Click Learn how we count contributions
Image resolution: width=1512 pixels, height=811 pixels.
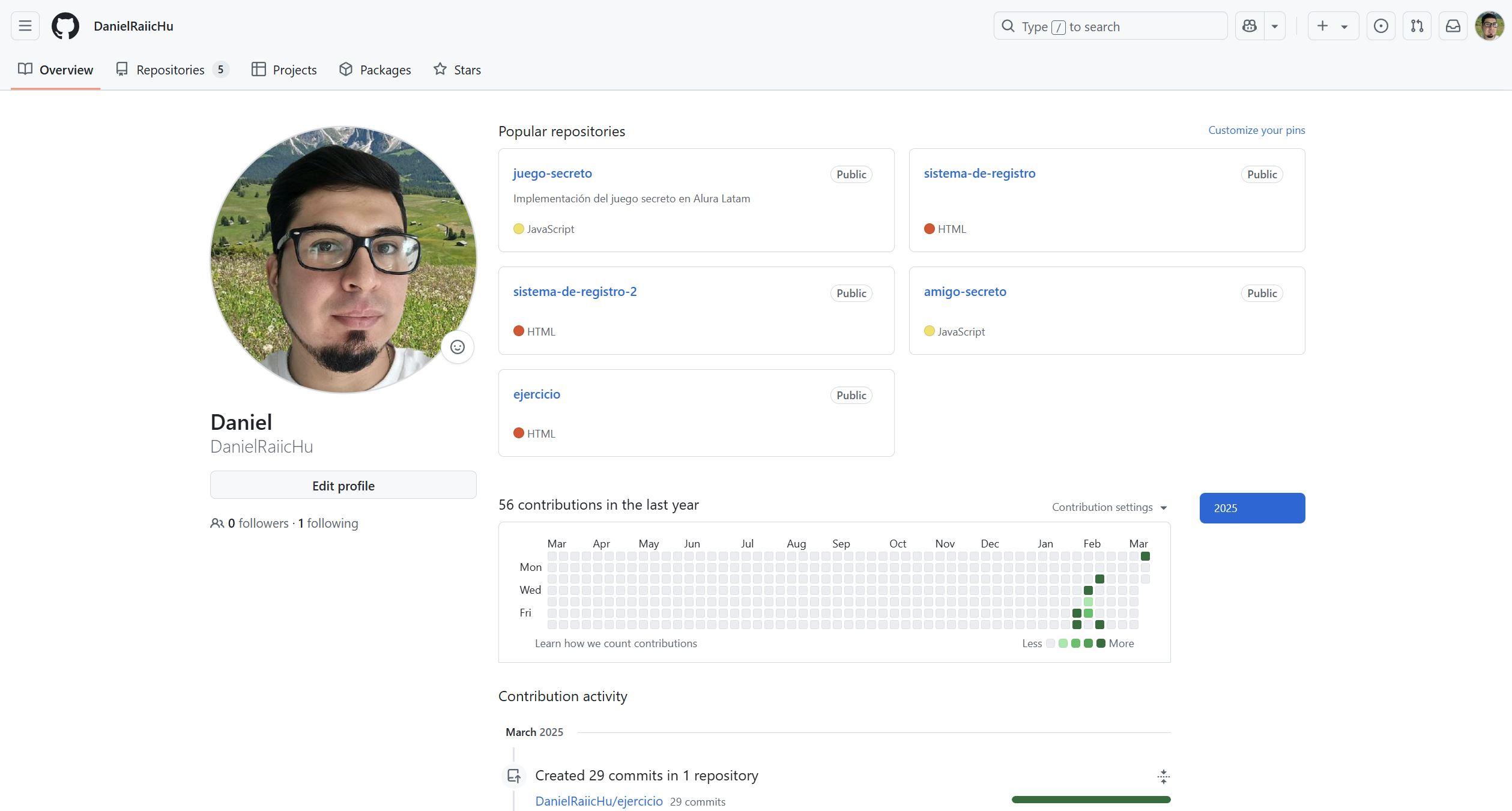point(615,643)
